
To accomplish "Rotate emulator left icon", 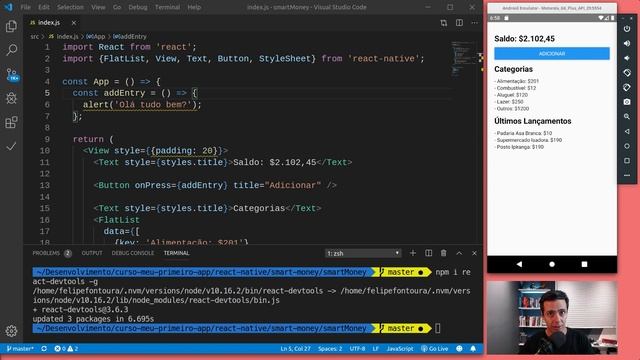I will click(627, 73).
